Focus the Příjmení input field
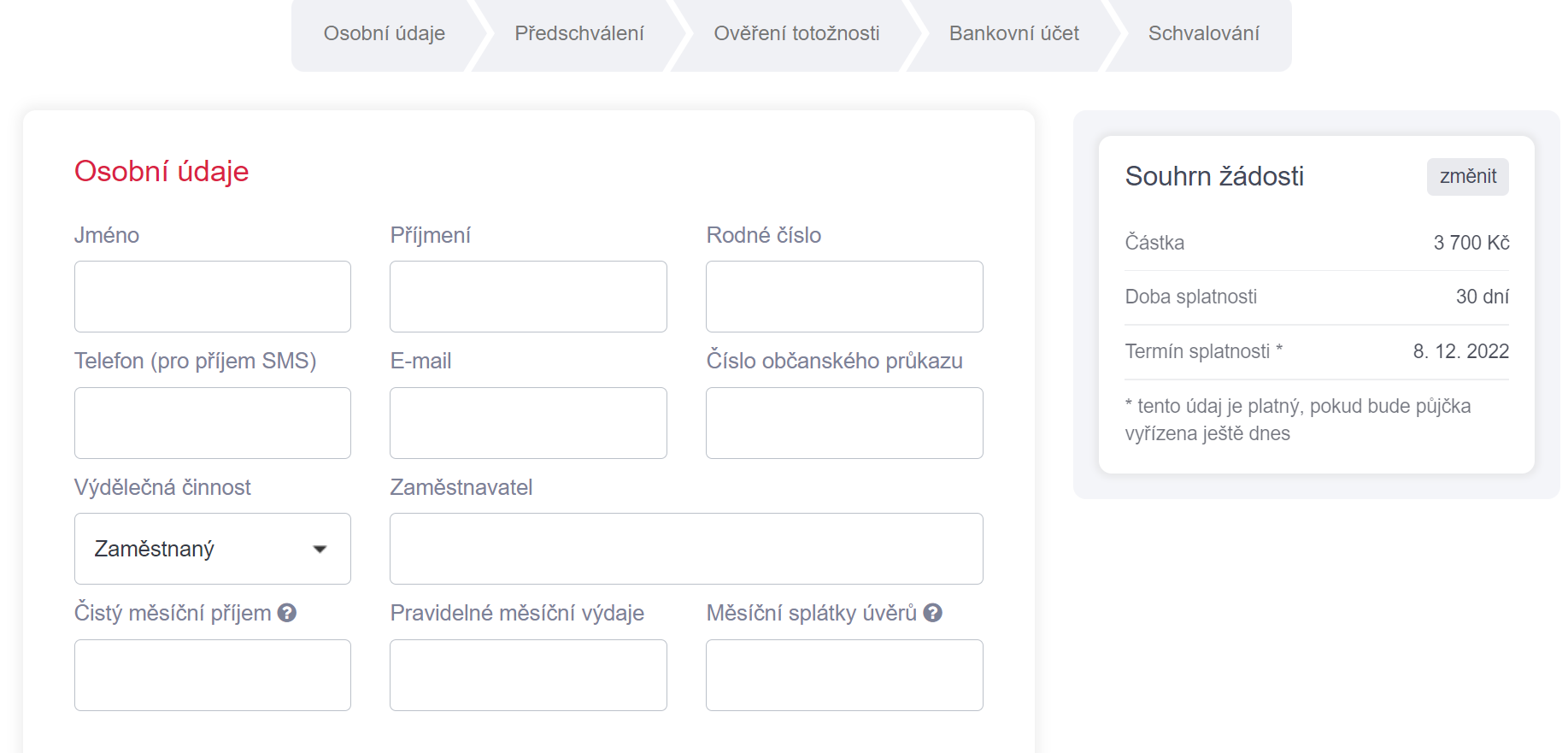The width and height of the screenshot is (1568, 753). [528, 297]
